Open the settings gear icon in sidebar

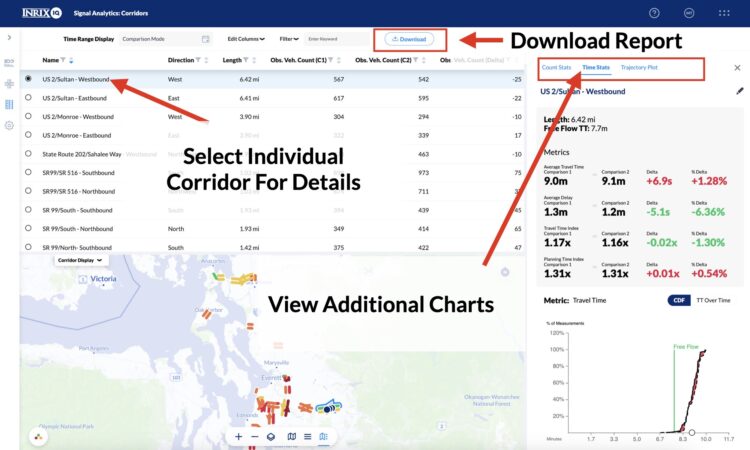(x=9, y=125)
